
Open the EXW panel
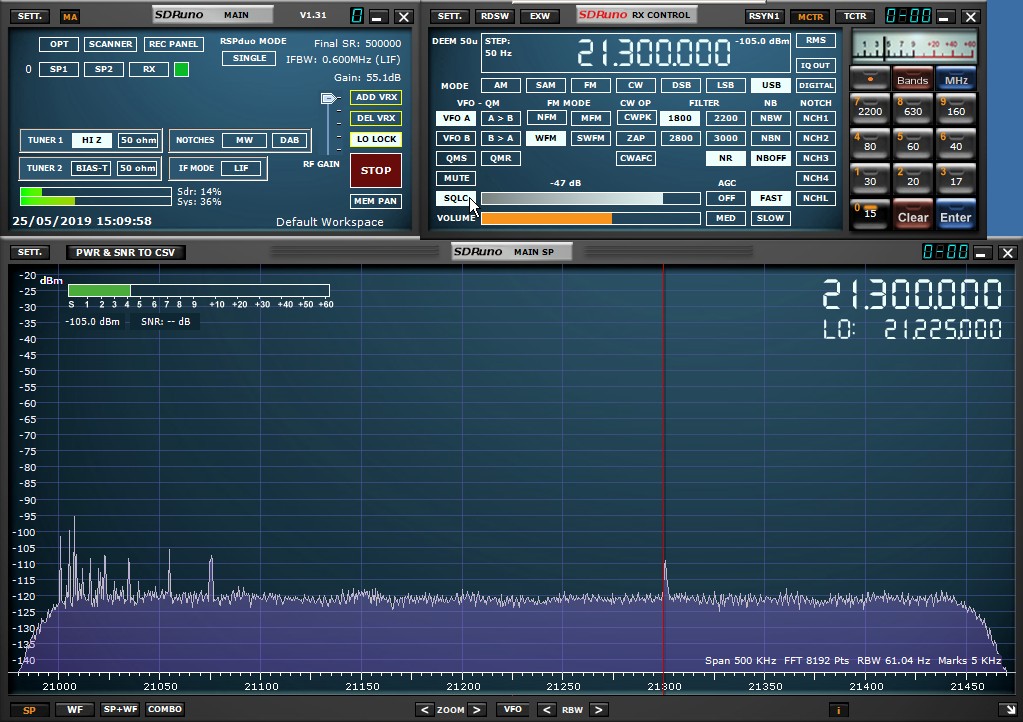click(x=540, y=16)
